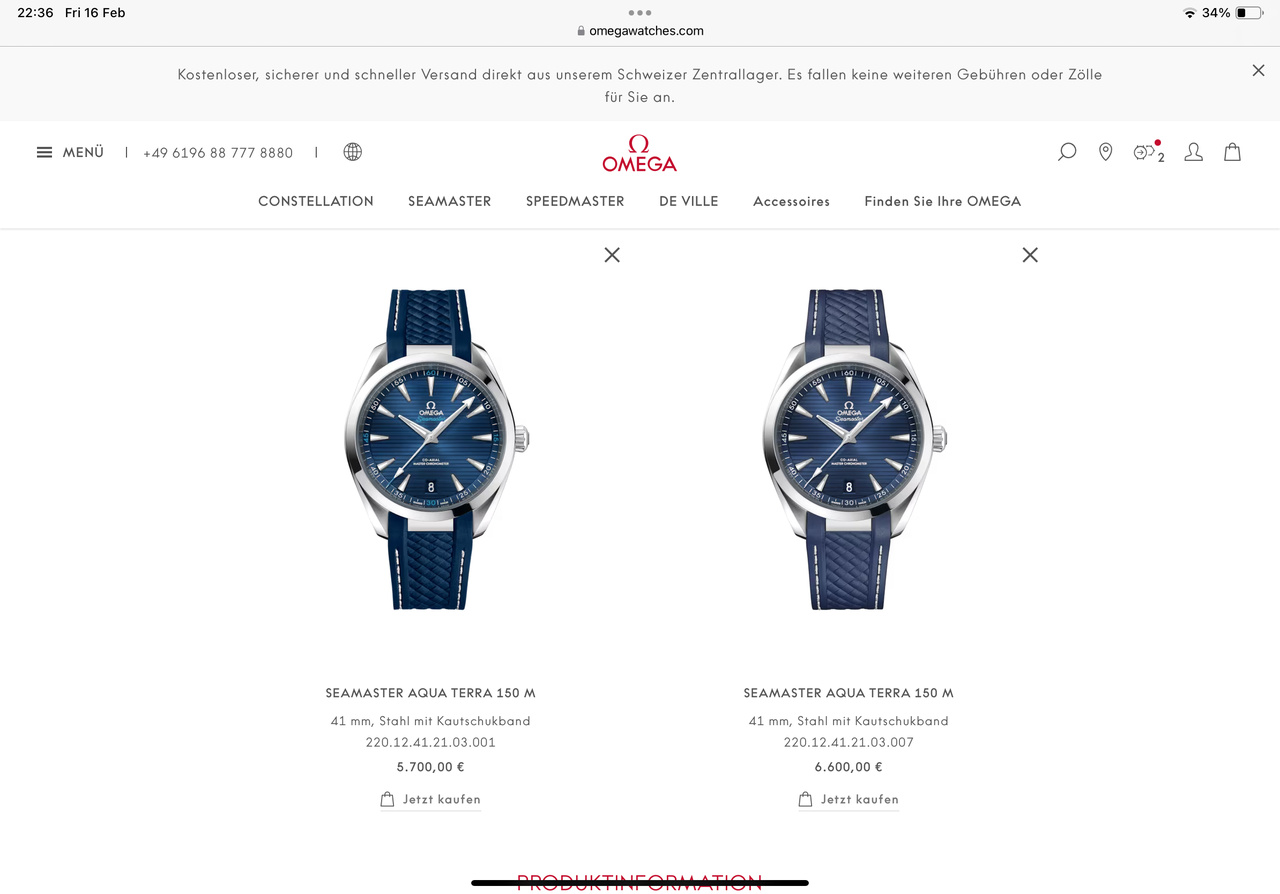Open the watch compare icon with 2
1280x894 pixels.
[x=1149, y=152]
